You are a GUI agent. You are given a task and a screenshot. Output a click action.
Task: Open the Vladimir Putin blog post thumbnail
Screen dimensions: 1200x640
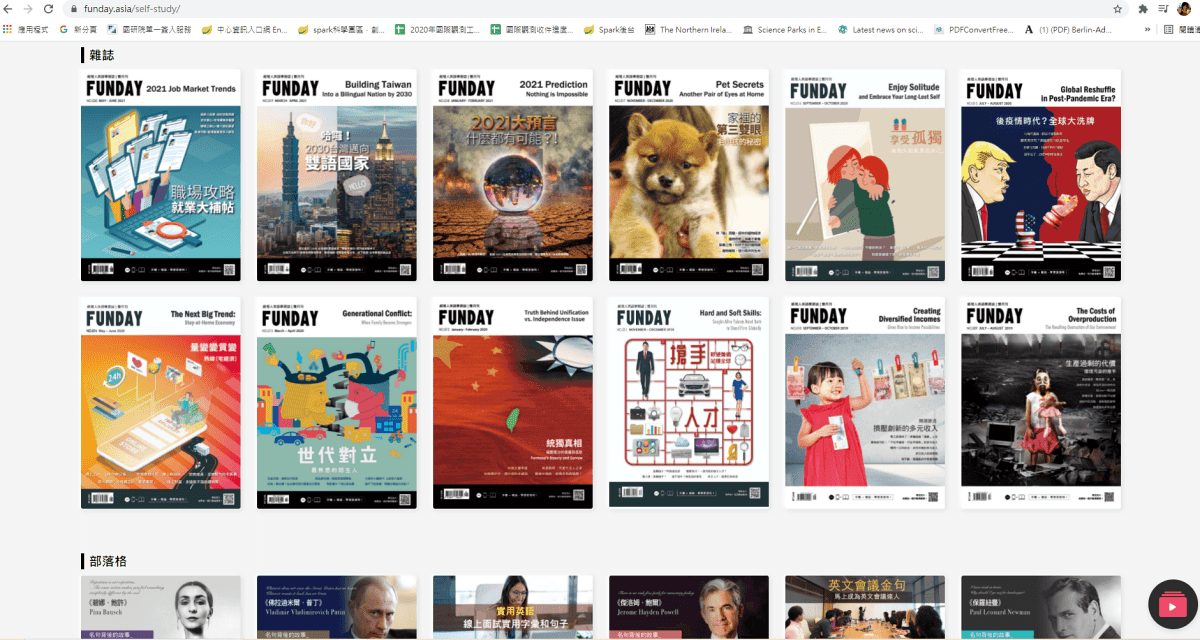pos(337,607)
